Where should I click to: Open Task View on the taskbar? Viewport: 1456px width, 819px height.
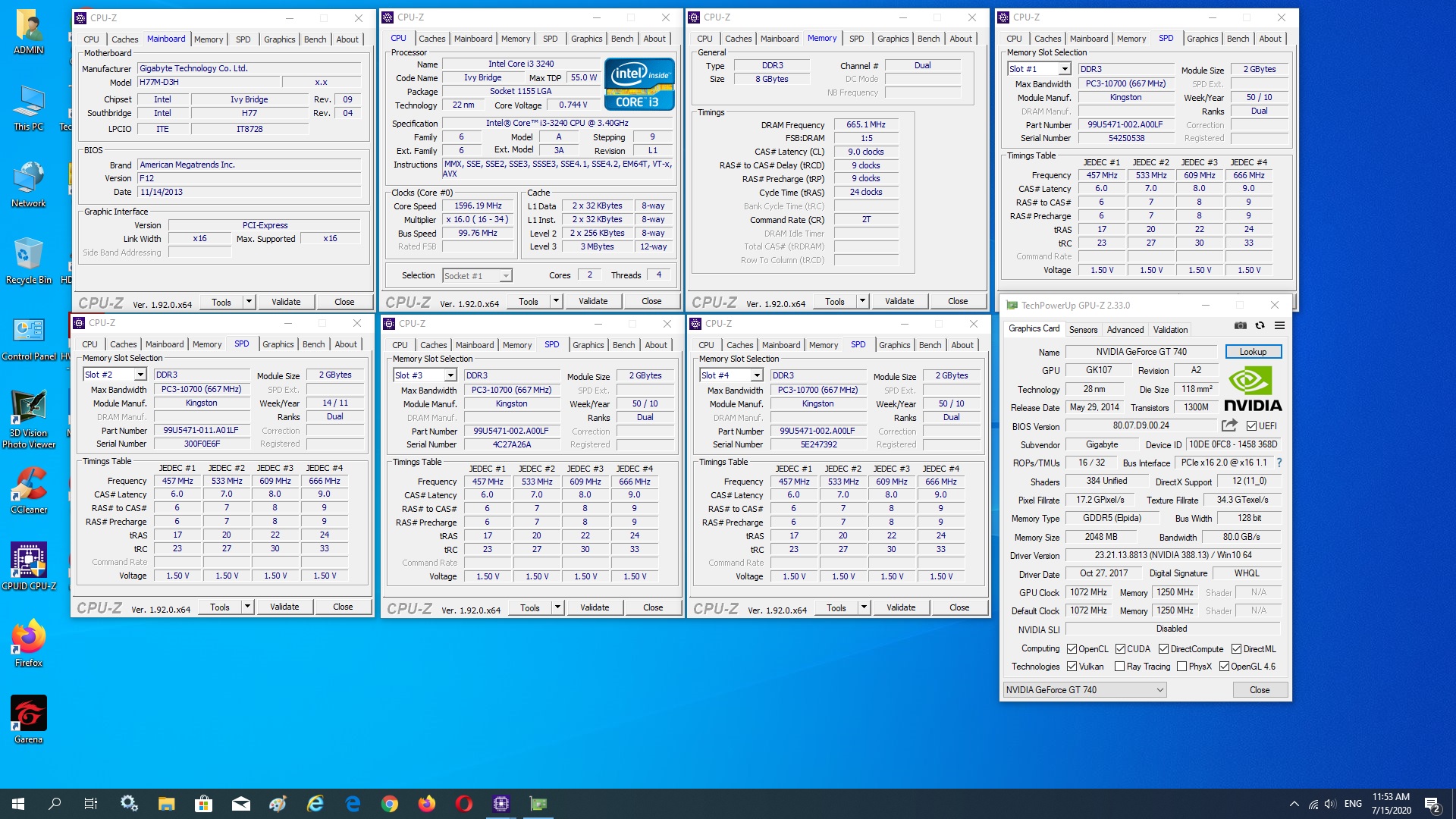(x=91, y=804)
